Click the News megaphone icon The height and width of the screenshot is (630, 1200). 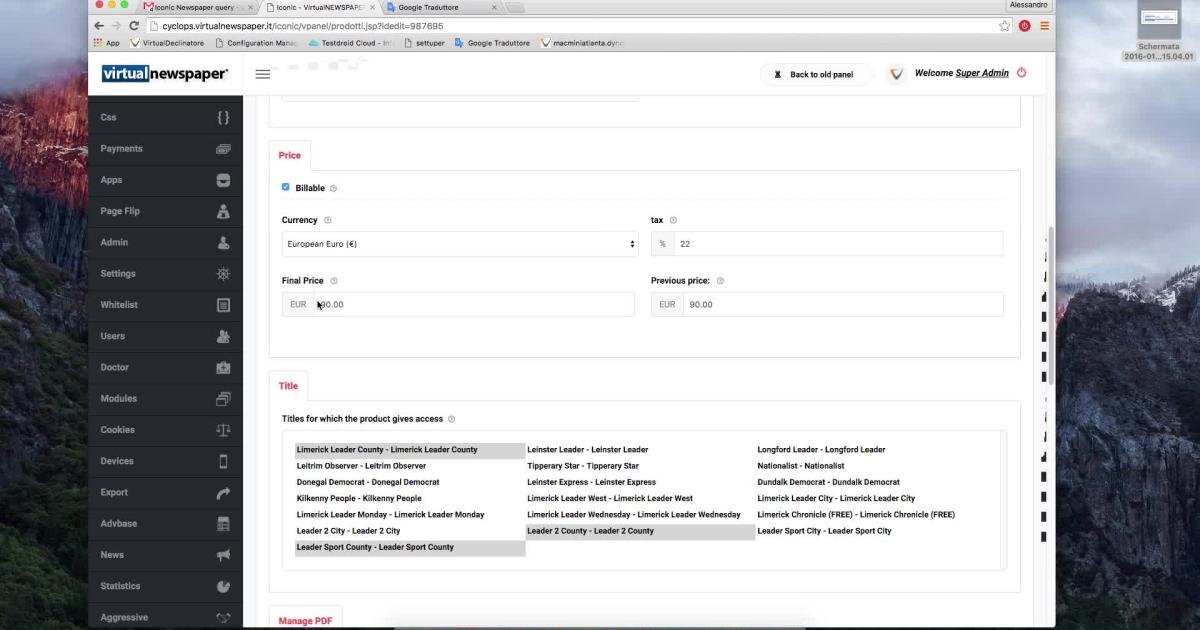pos(223,555)
